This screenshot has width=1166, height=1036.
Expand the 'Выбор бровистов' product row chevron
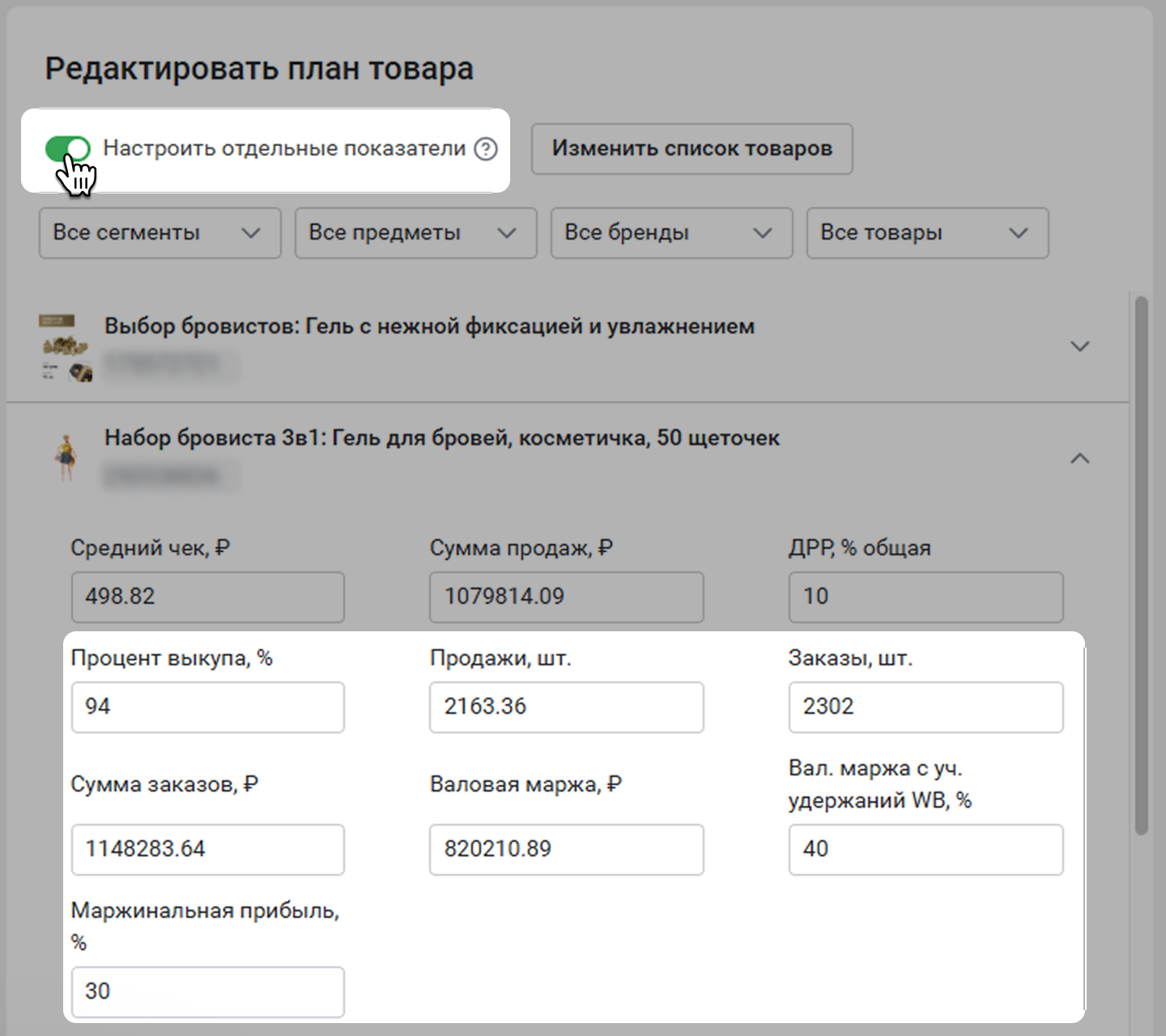click(1079, 346)
